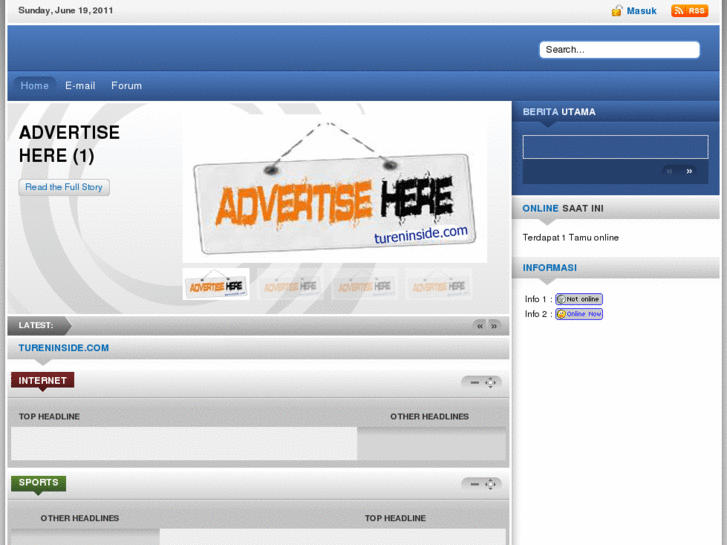Click the large Advertise Here banner image
Screen dimensions: 727x545
334,190
